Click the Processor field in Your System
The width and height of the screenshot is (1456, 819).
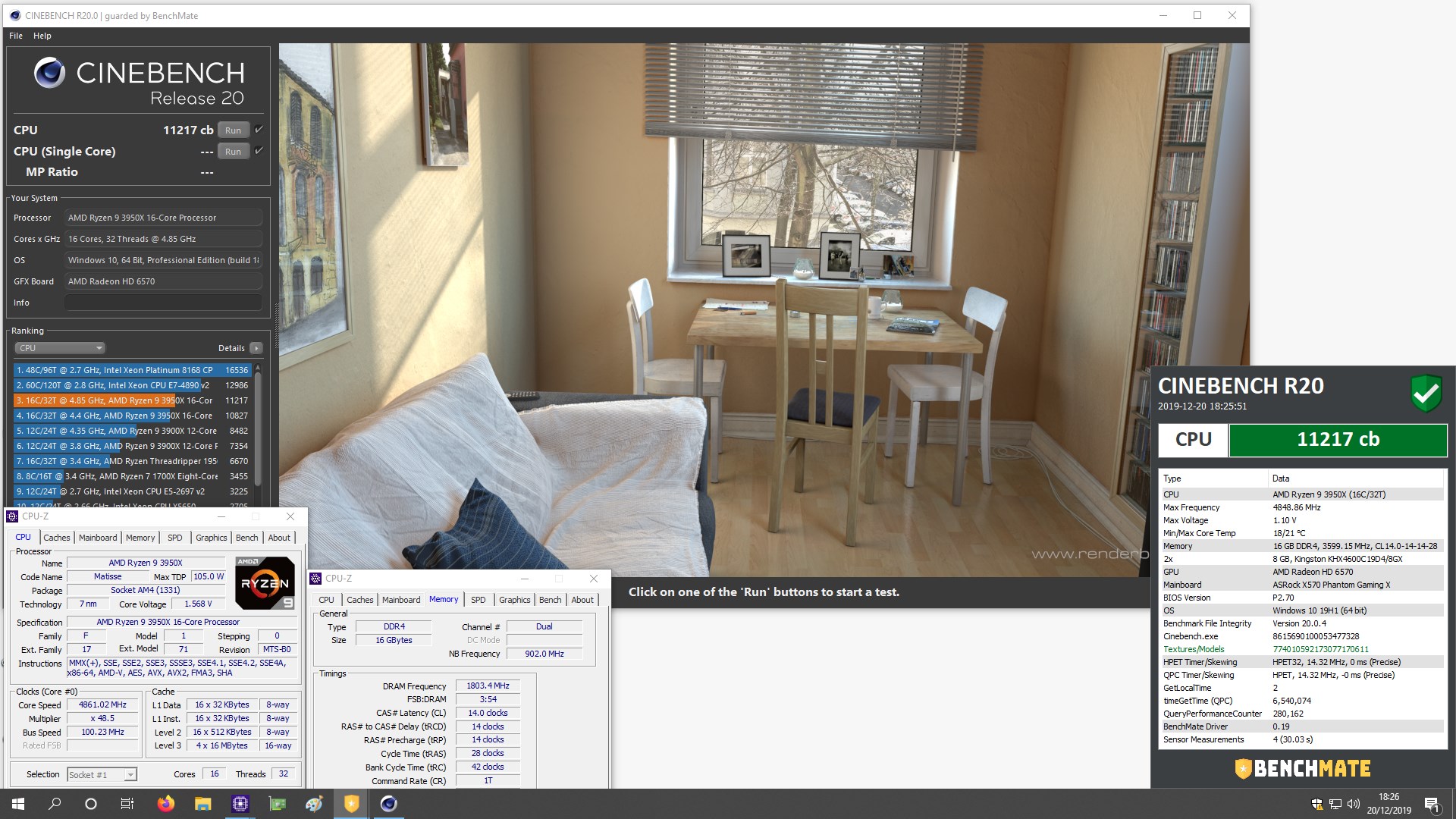pos(163,218)
